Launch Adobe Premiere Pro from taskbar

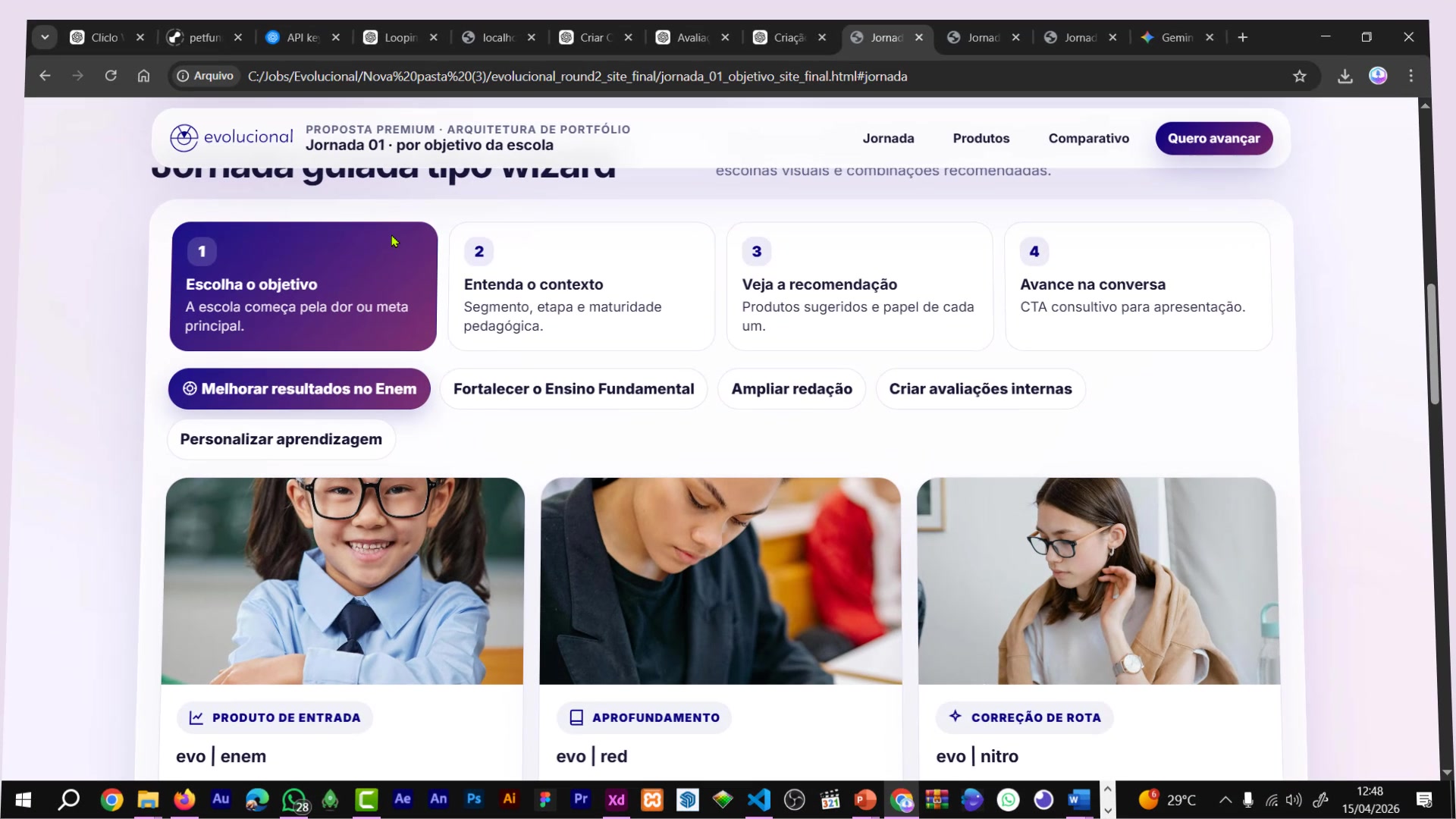[581, 799]
